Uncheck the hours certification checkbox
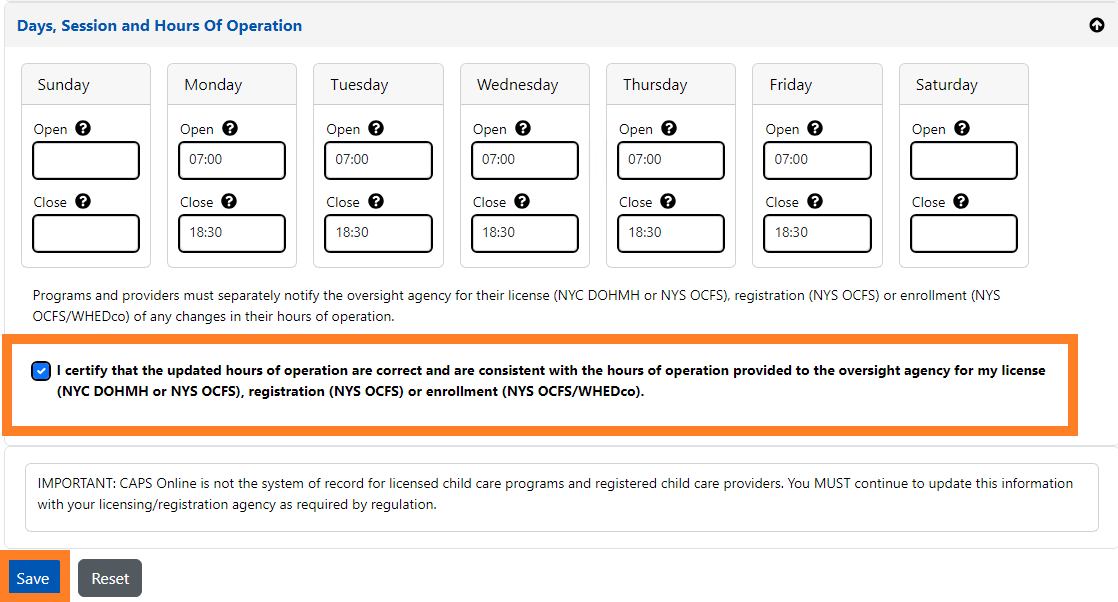This screenshot has width=1118, height=602. (41, 371)
